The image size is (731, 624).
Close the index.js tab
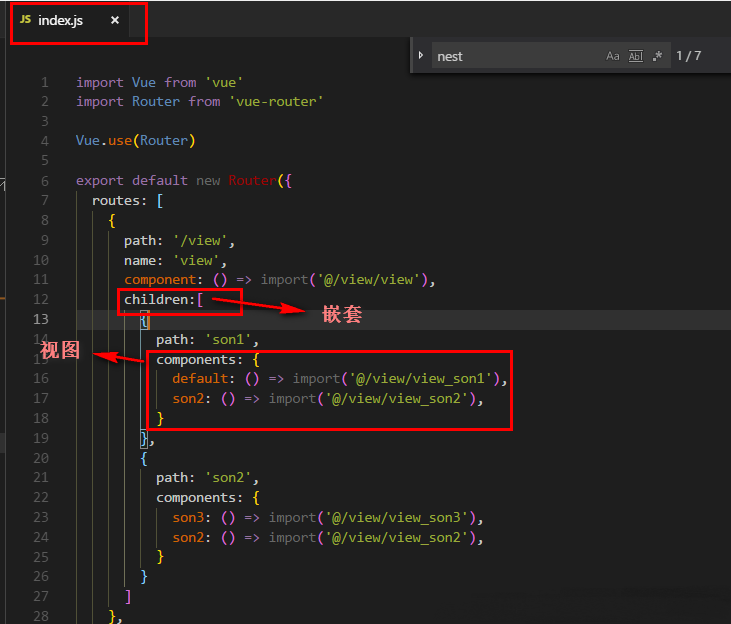pyautogui.click(x=115, y=20)
